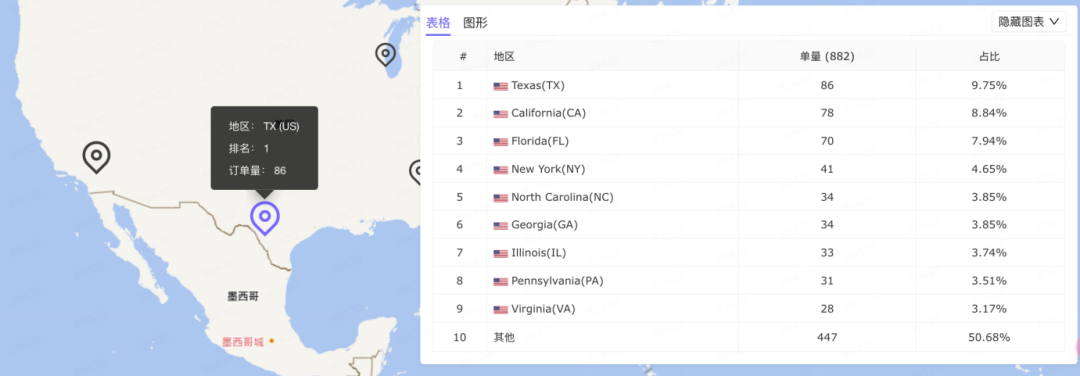The width and height of the screenshot is (1080, 376).
Task: Click the tooltip line 订单量: 86
Action: 258,170
